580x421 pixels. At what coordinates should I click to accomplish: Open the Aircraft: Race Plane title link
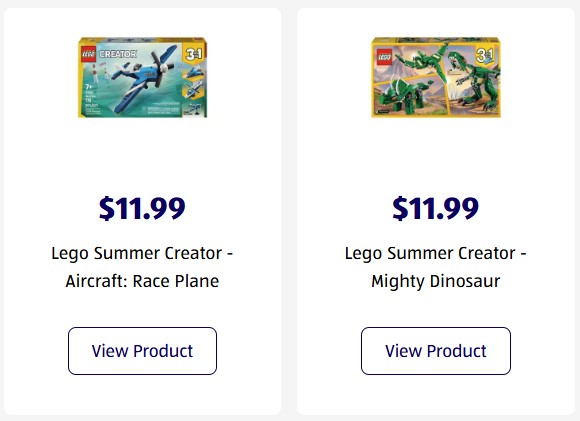142,267
